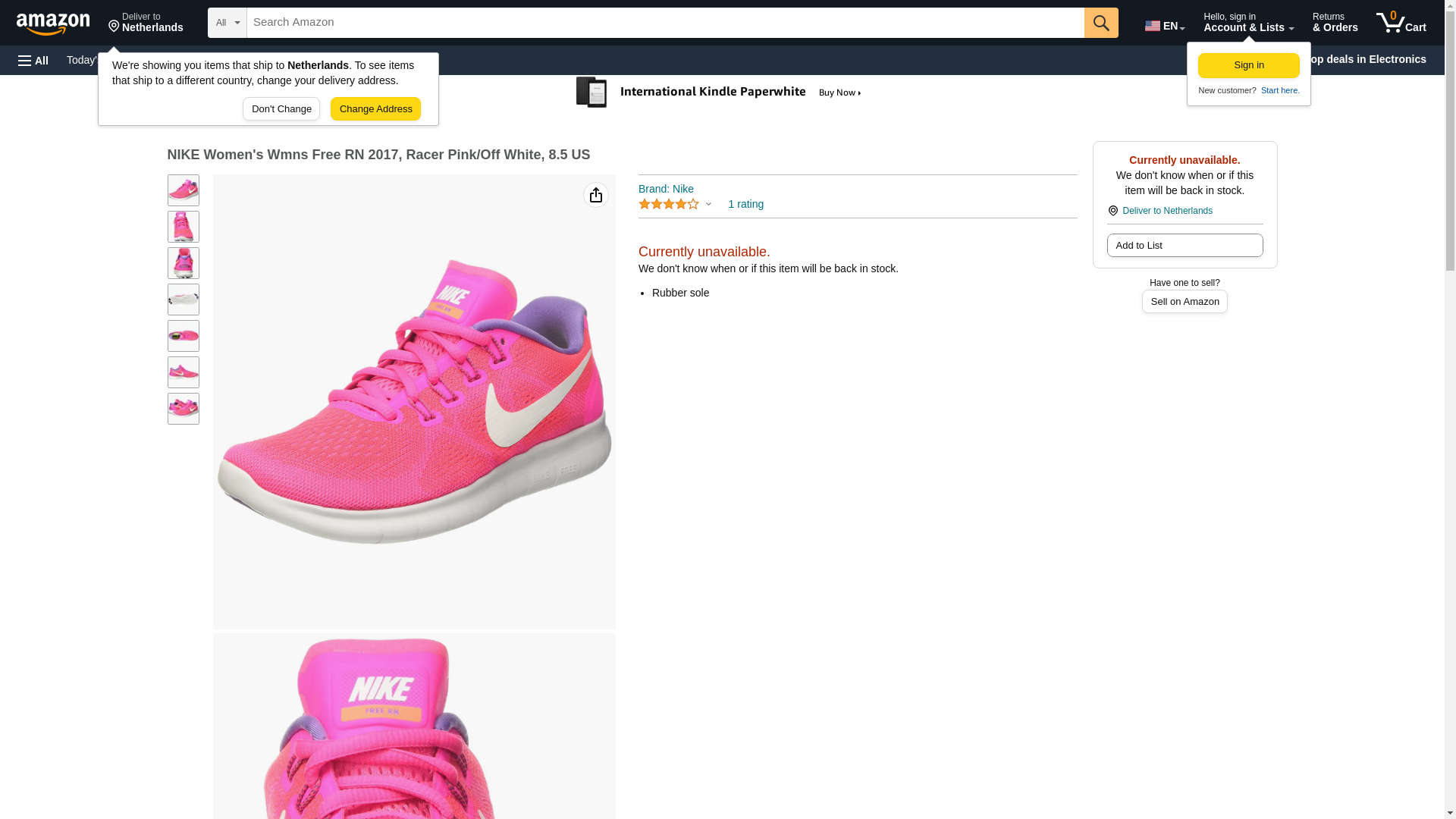The width and height of the screenshot is (1456, 819).
Task: Open Returns & Orders
Action: point(1335,23)
